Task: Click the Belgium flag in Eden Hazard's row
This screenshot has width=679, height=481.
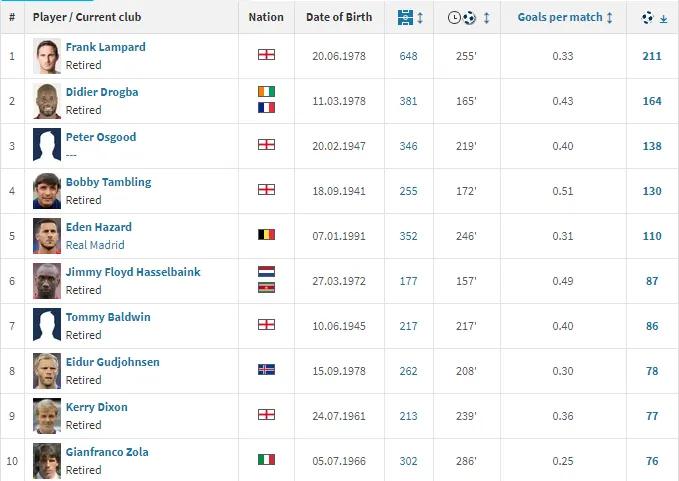Action: (266, 235)
